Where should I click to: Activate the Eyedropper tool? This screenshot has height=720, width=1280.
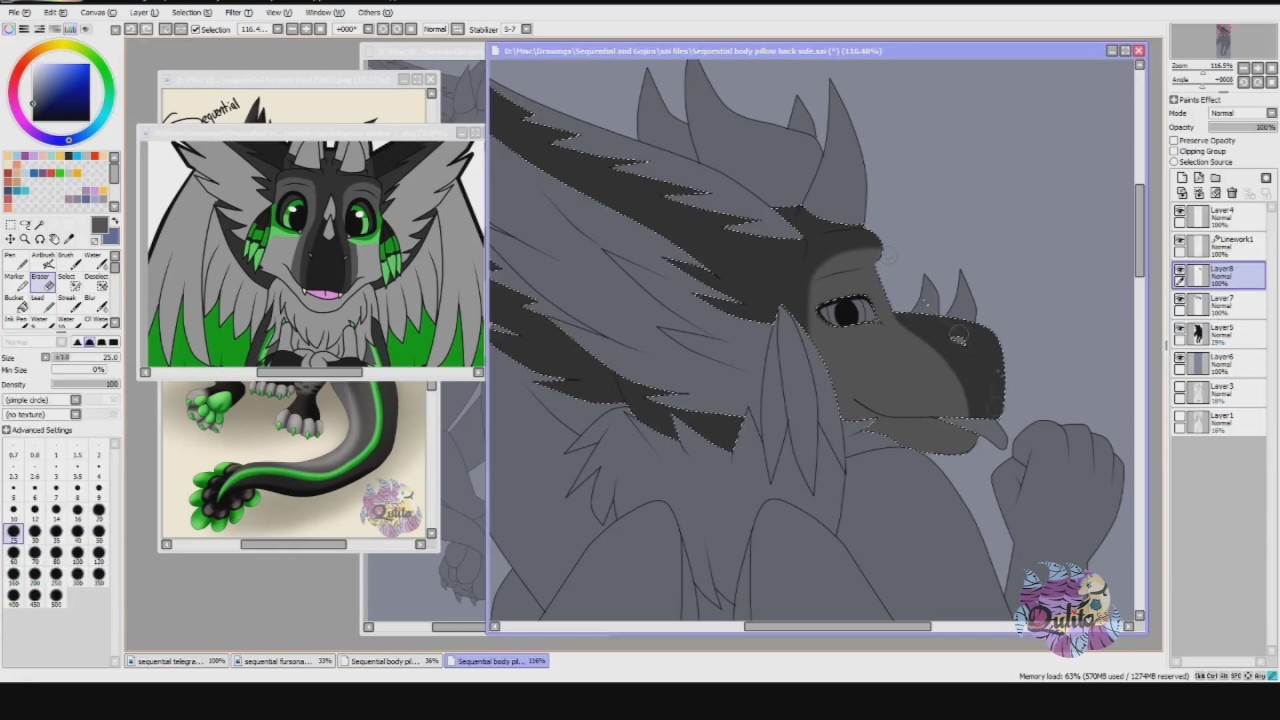click(x=69, y=239)
